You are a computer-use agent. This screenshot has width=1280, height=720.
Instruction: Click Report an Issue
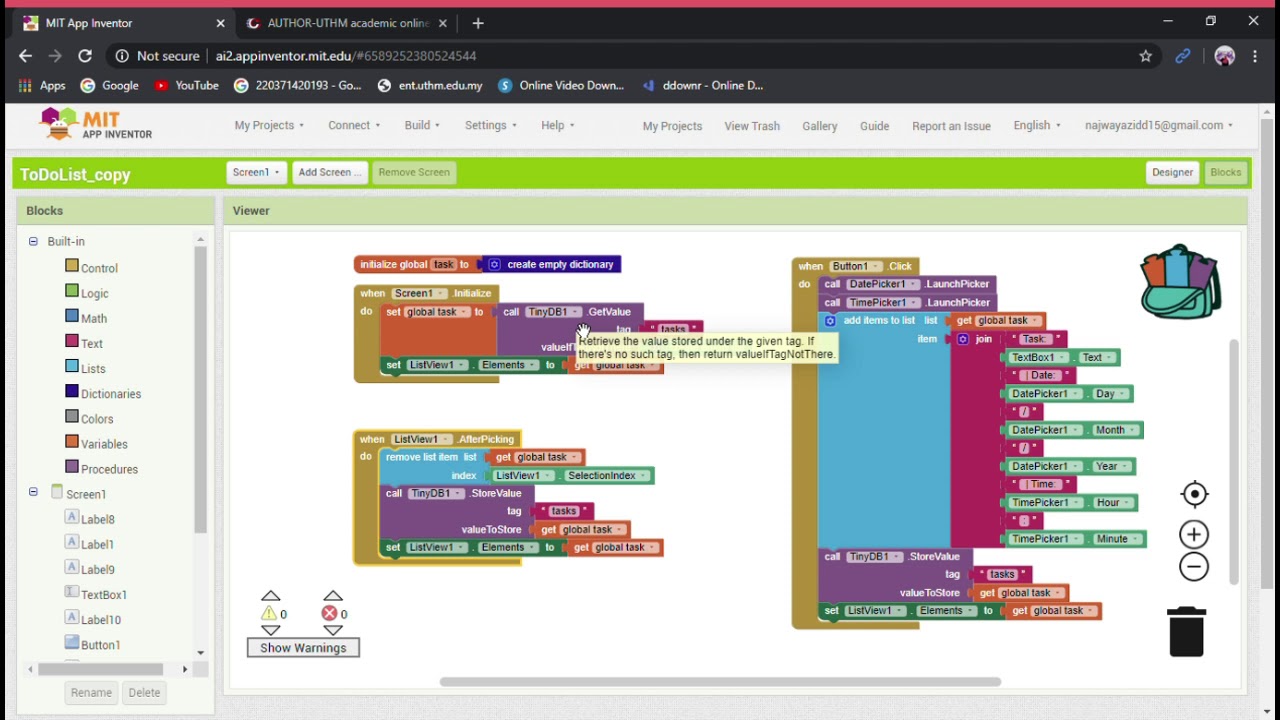(x=951, y=126)
